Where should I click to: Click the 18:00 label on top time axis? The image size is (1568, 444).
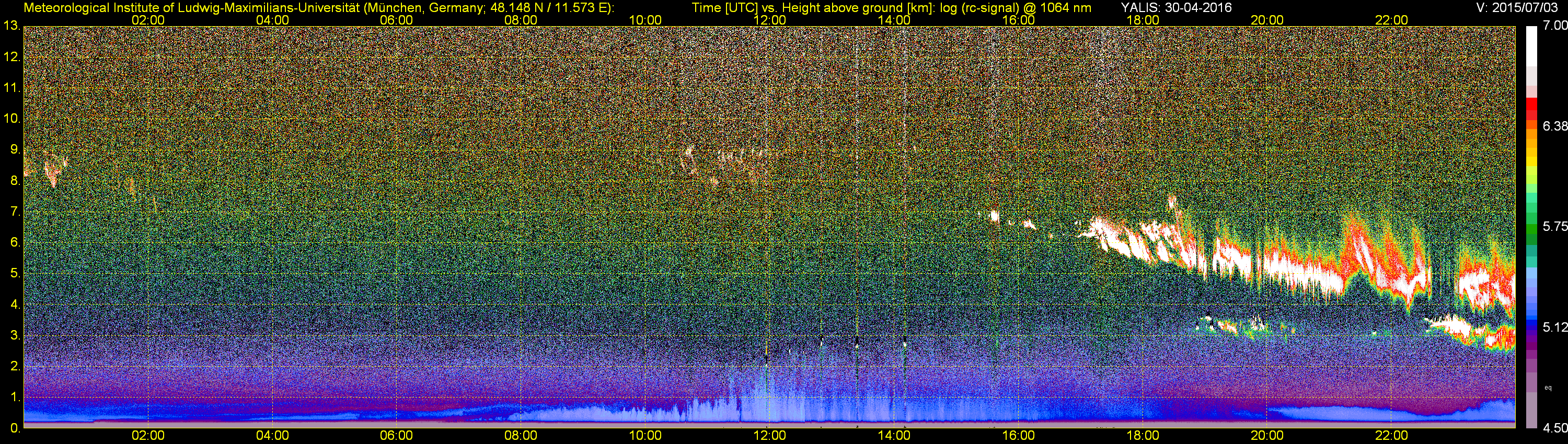coord(1143,20)
